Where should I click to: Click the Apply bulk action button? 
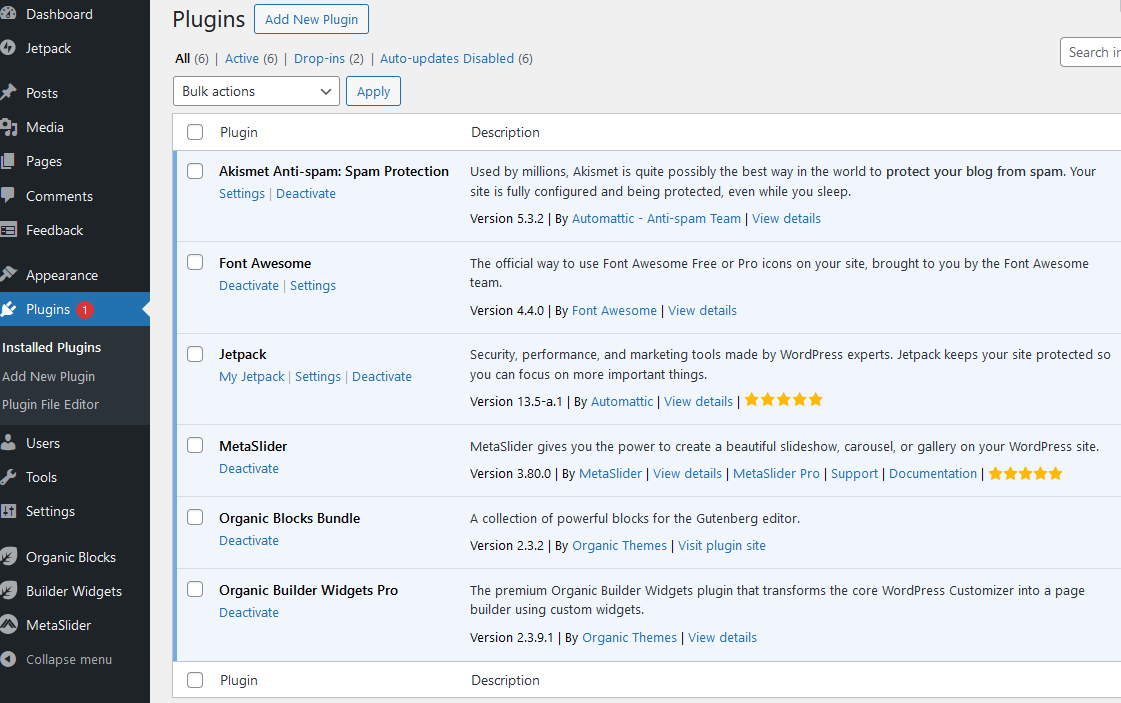[x=373, y=92]
